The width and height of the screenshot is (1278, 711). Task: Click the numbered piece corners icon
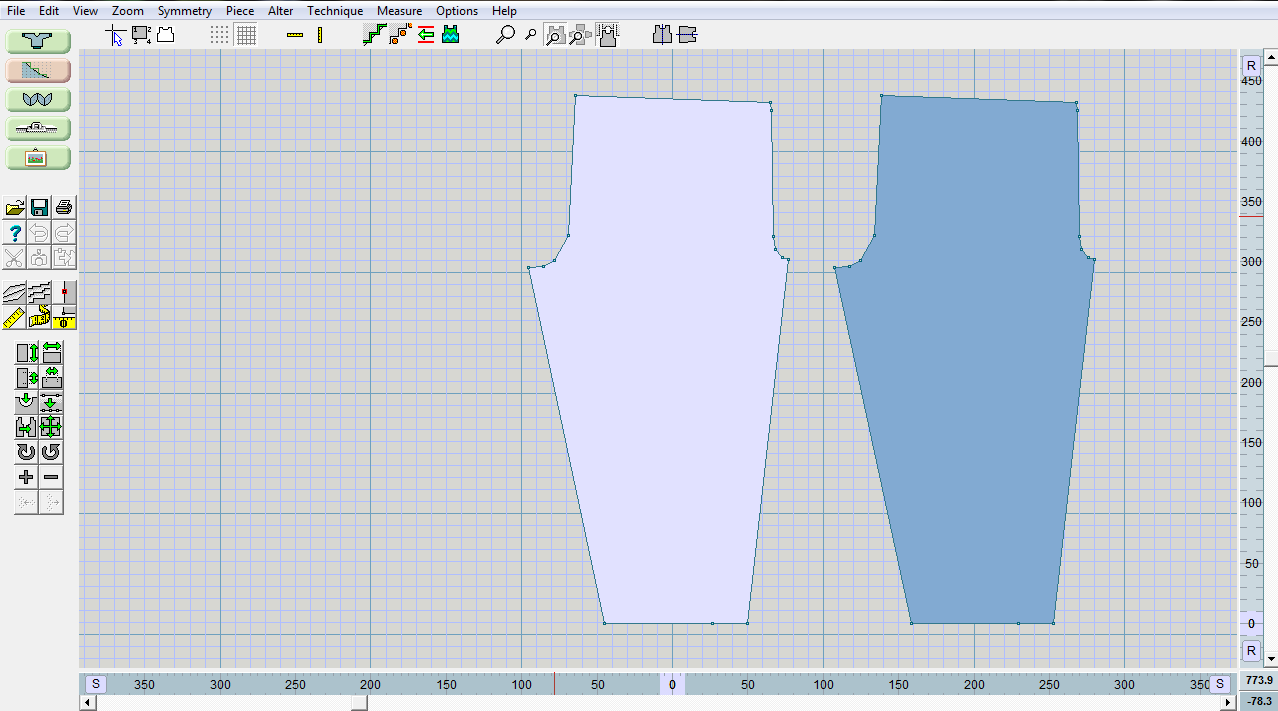pyautogui.click(x=141, y=35)
